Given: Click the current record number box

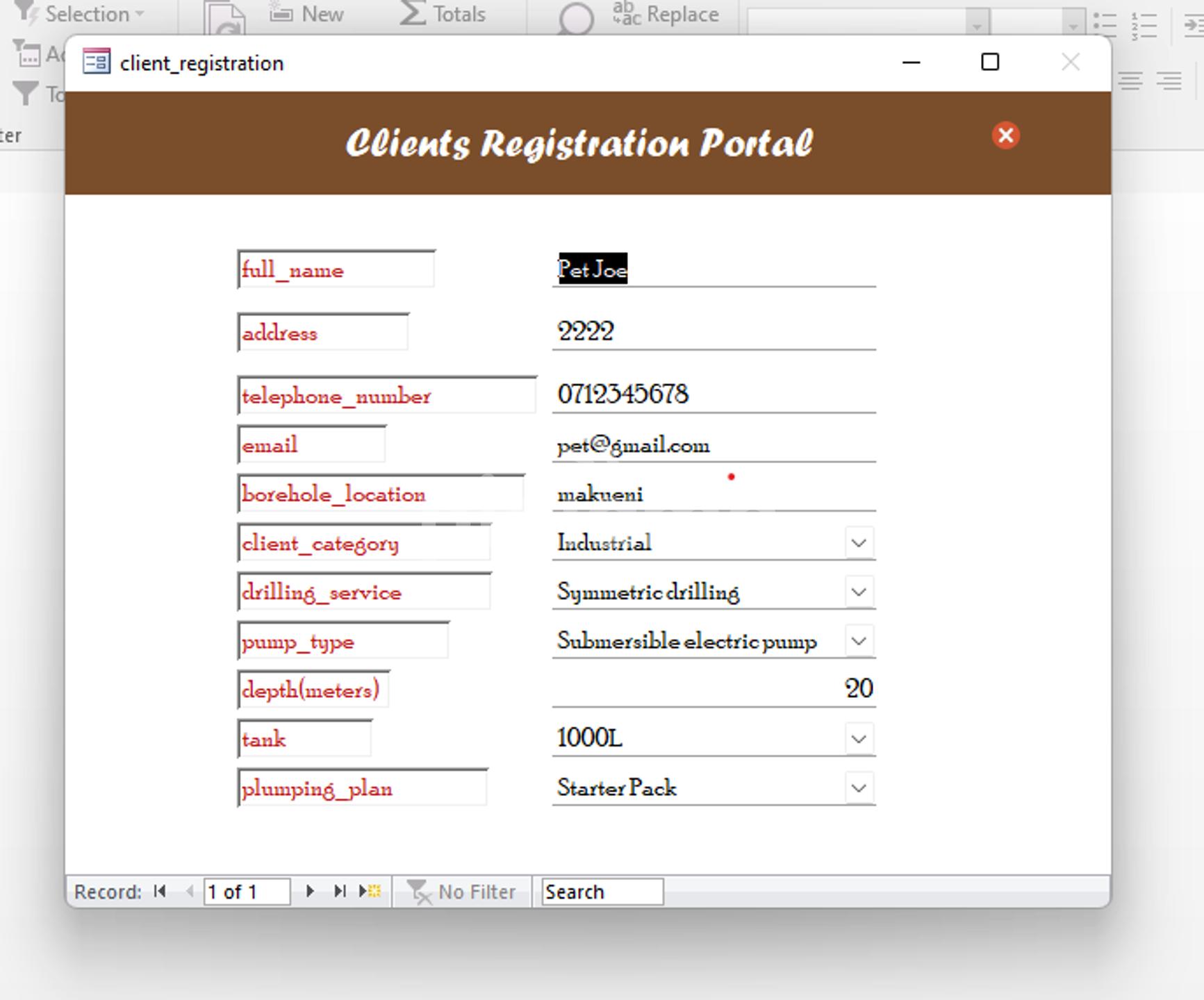Looking at the screenshot, I should (246, 892).
